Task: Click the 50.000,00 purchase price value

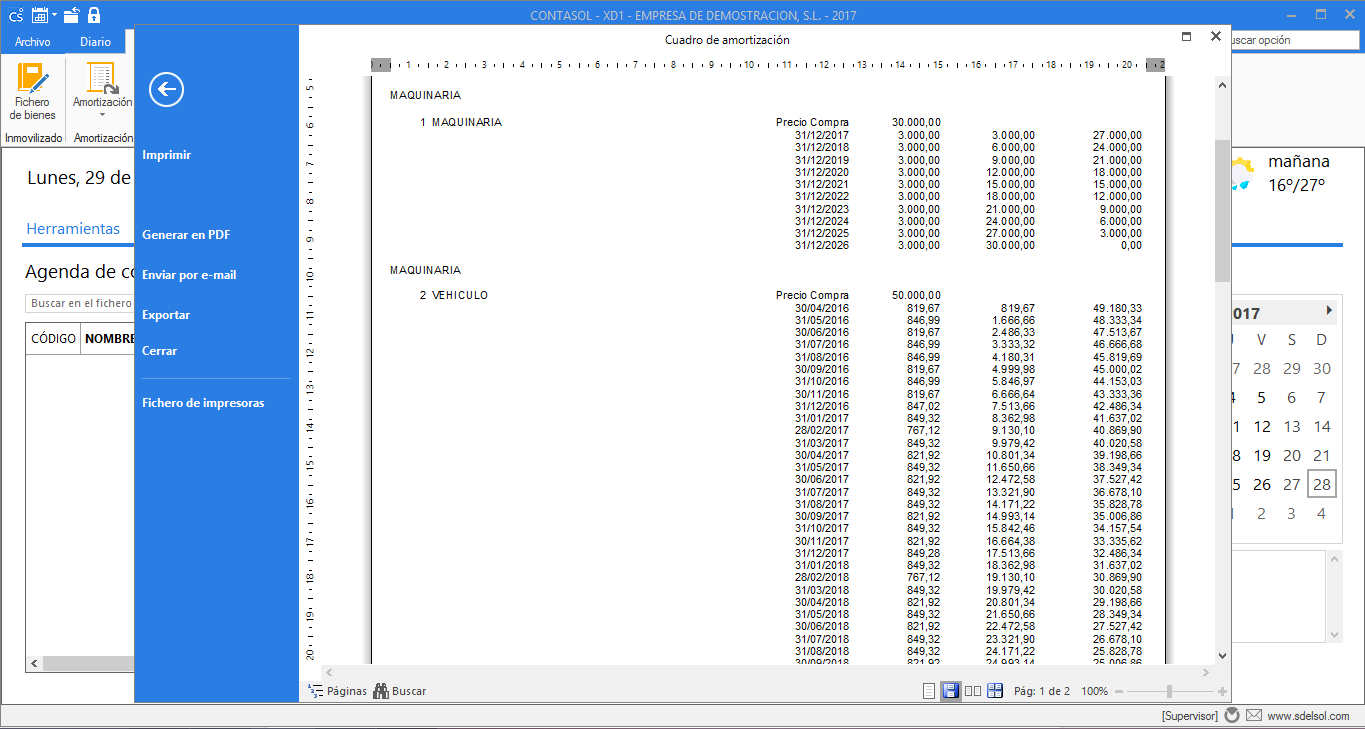Action: (916, 295)
